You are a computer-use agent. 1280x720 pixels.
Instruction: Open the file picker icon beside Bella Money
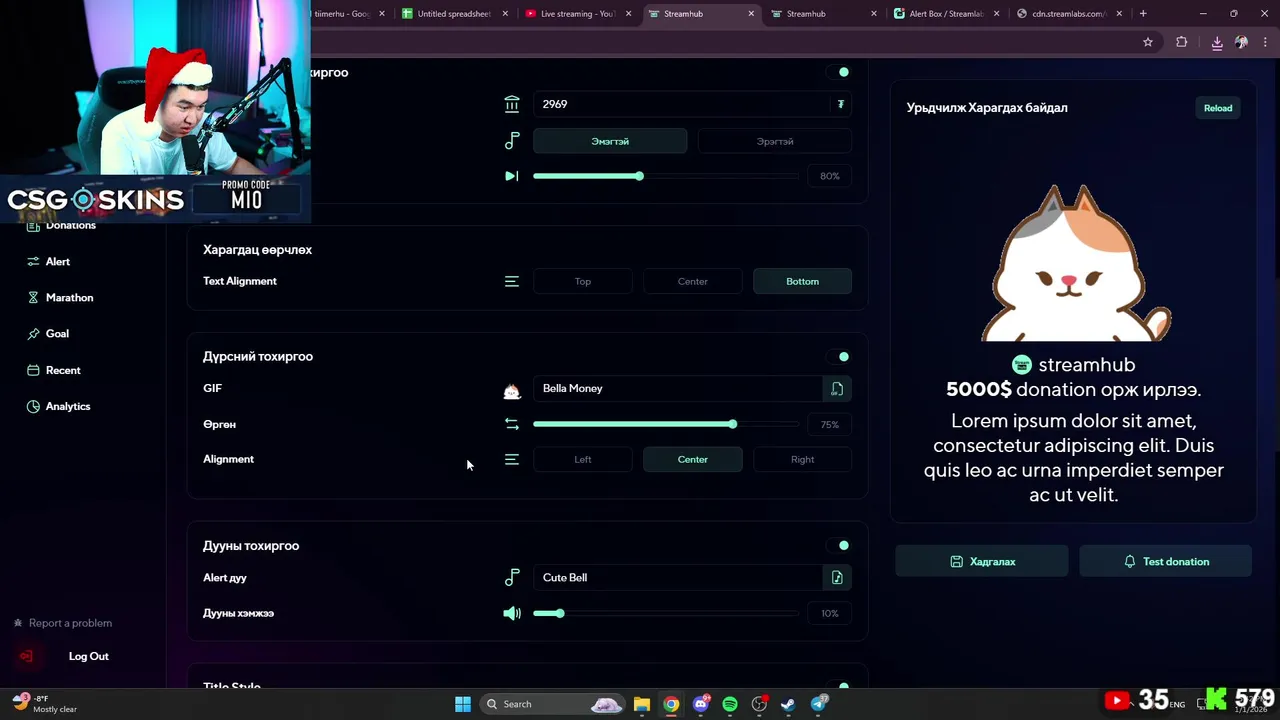point(837,388)
